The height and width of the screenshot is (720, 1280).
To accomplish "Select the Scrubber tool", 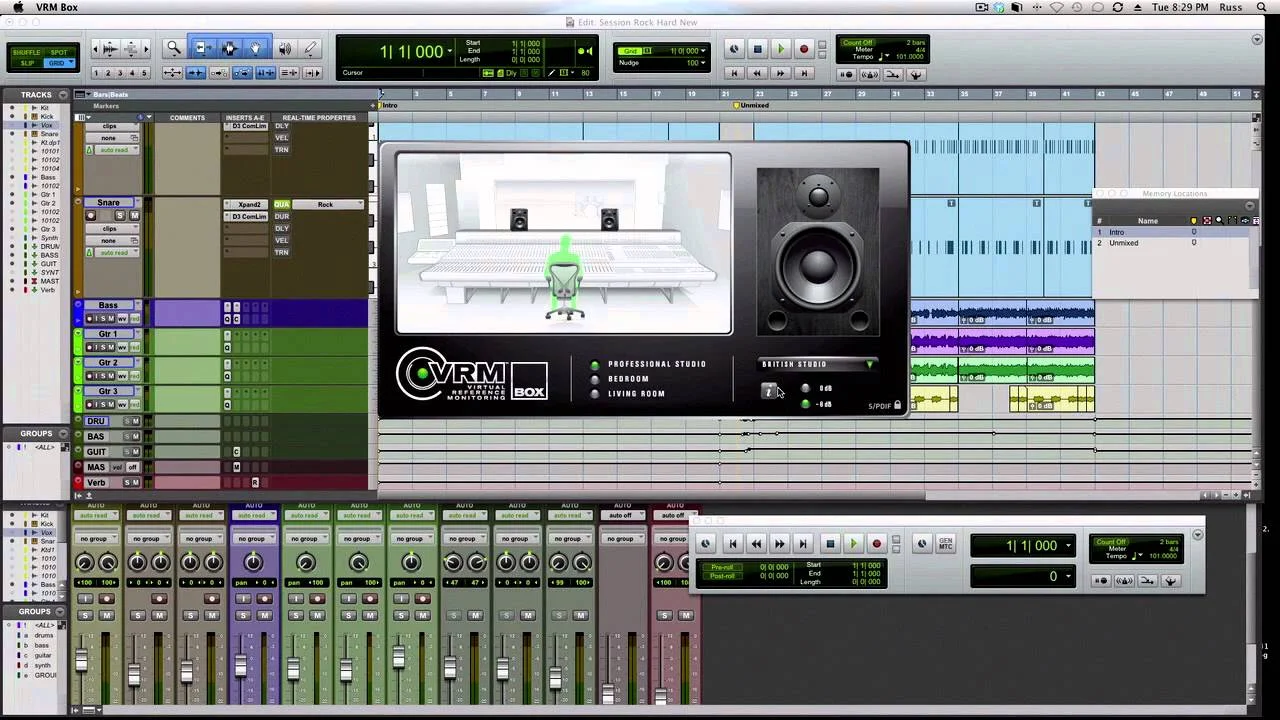I will 285,48.
